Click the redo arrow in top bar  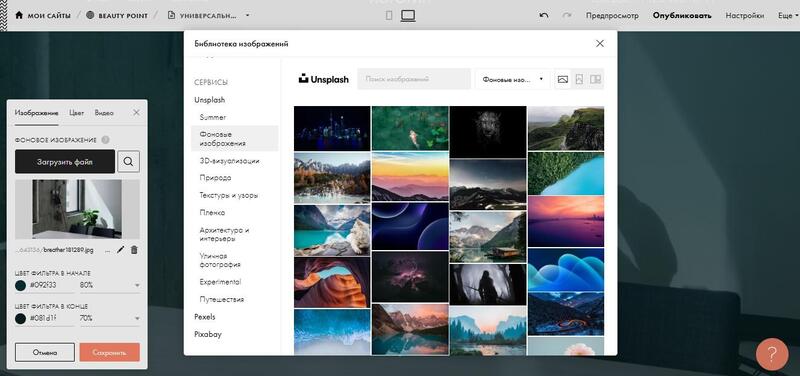pos(566,15)
